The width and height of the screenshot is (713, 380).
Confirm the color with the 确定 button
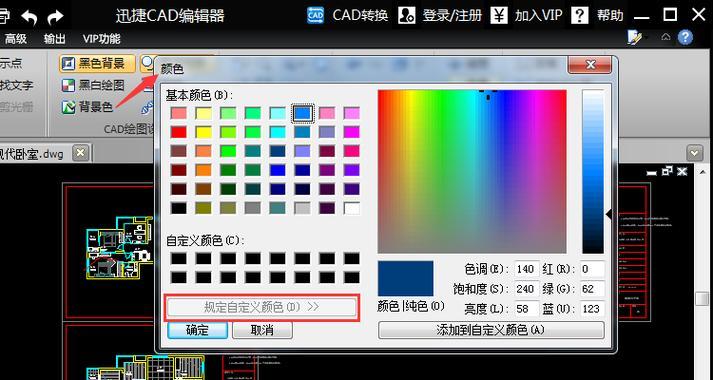197,330
